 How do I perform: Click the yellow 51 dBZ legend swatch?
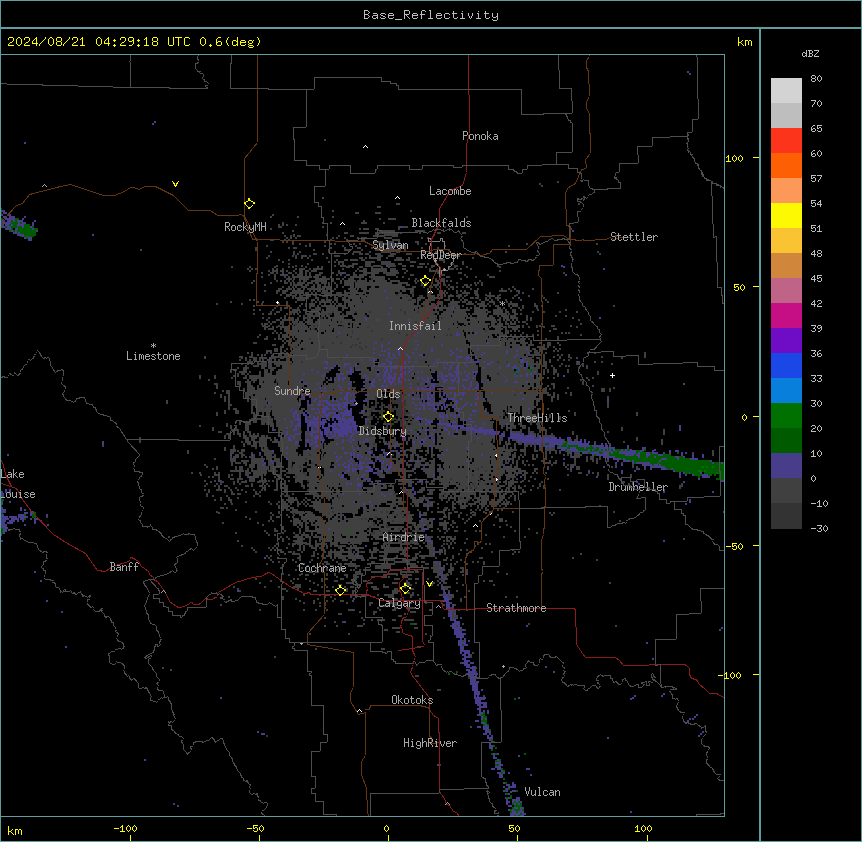pos(786,215)
